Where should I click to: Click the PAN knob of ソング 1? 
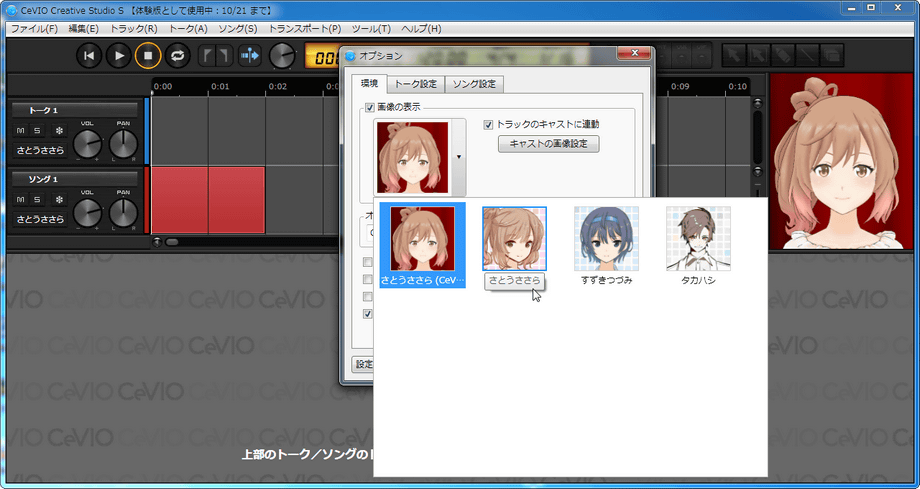coord(123,213)
